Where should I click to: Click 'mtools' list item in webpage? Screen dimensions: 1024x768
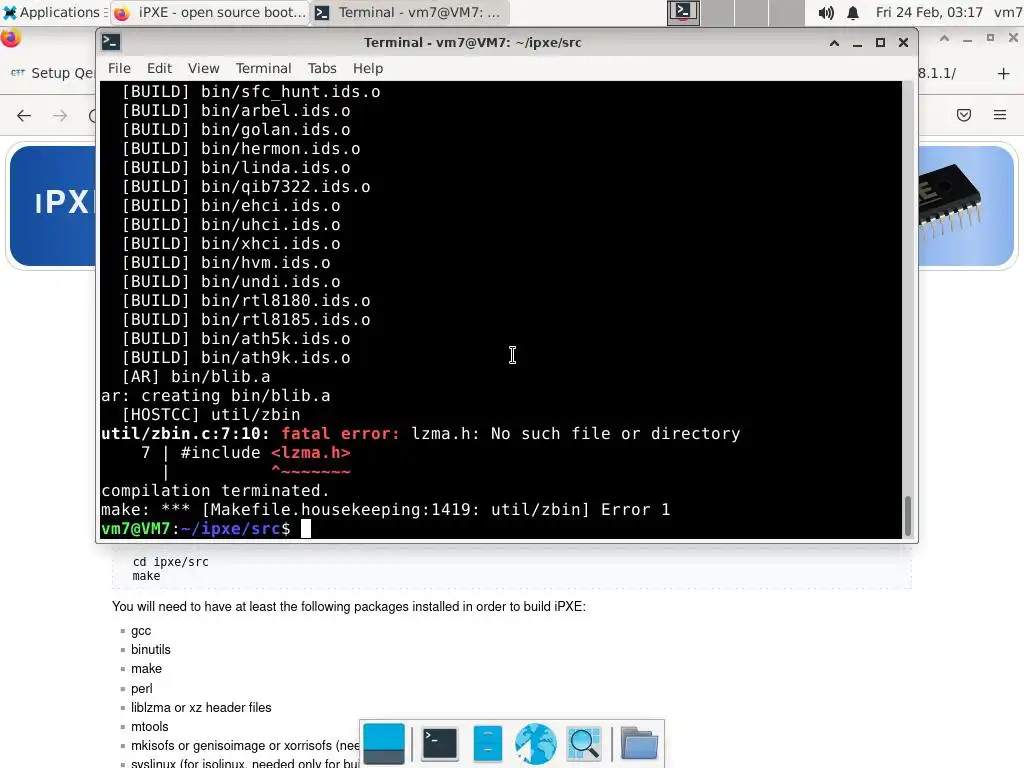coord(150,726)
